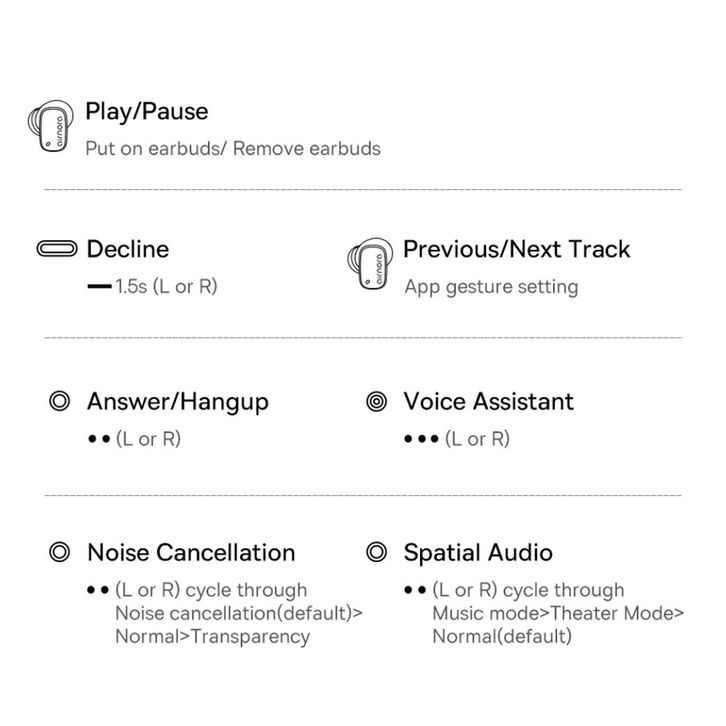Click the three dots under Voice Assistant

(x=421, y=438)
